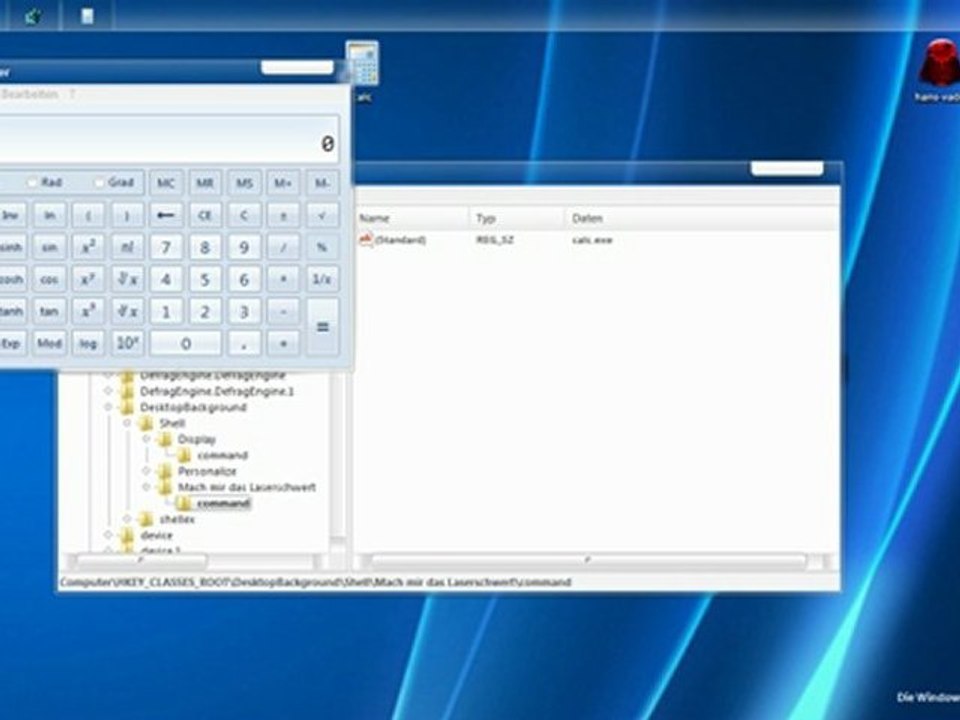Click the 0 digit button
Viewport: 960px width, 720px height.
186,343
